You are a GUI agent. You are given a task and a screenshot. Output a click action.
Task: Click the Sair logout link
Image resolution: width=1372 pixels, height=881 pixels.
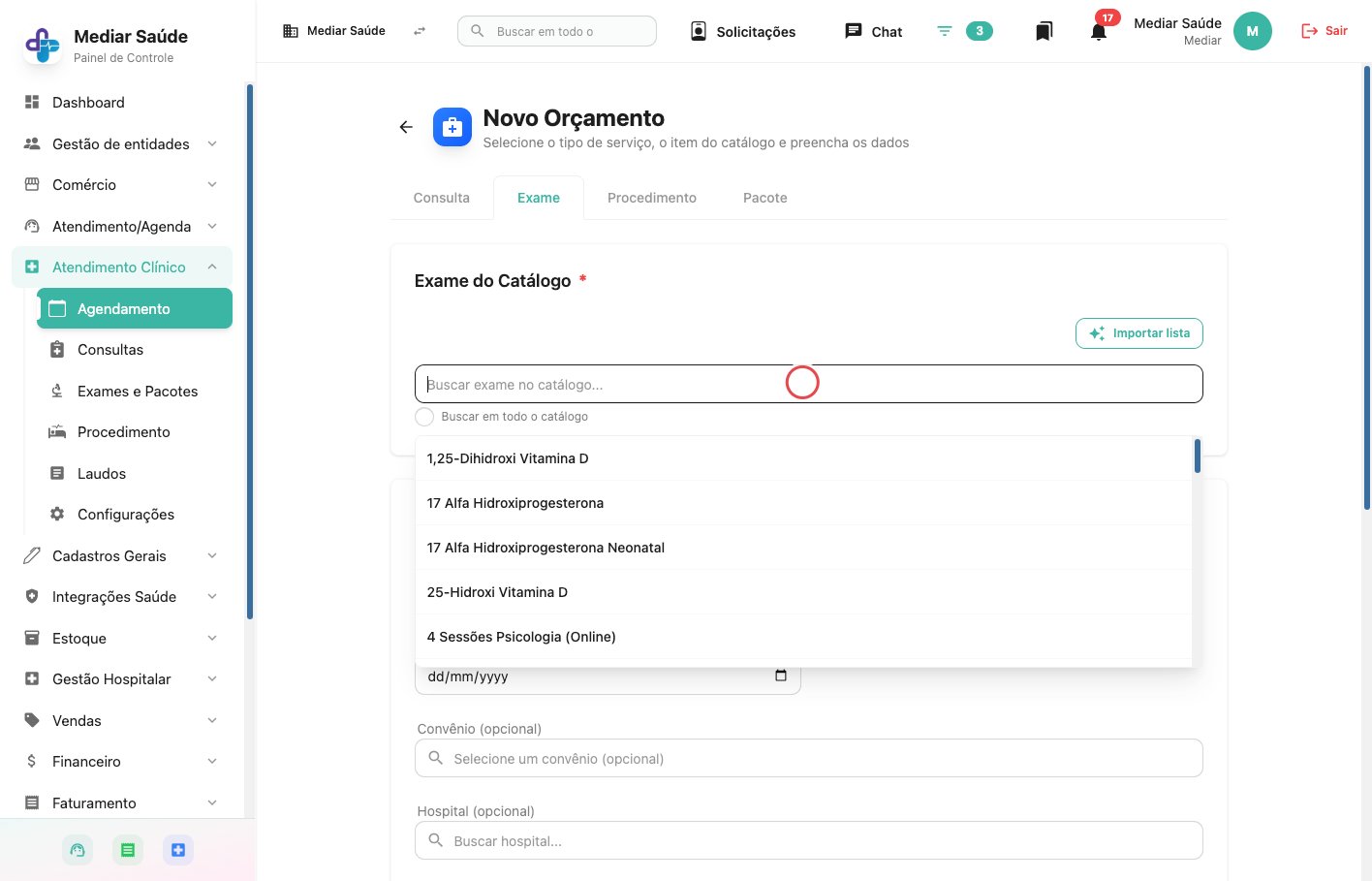click(x=1324, y=31)
